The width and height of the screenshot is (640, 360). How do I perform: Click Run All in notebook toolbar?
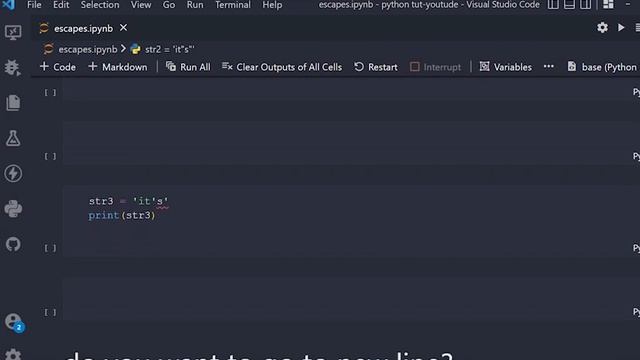click(x=188, y=67)
